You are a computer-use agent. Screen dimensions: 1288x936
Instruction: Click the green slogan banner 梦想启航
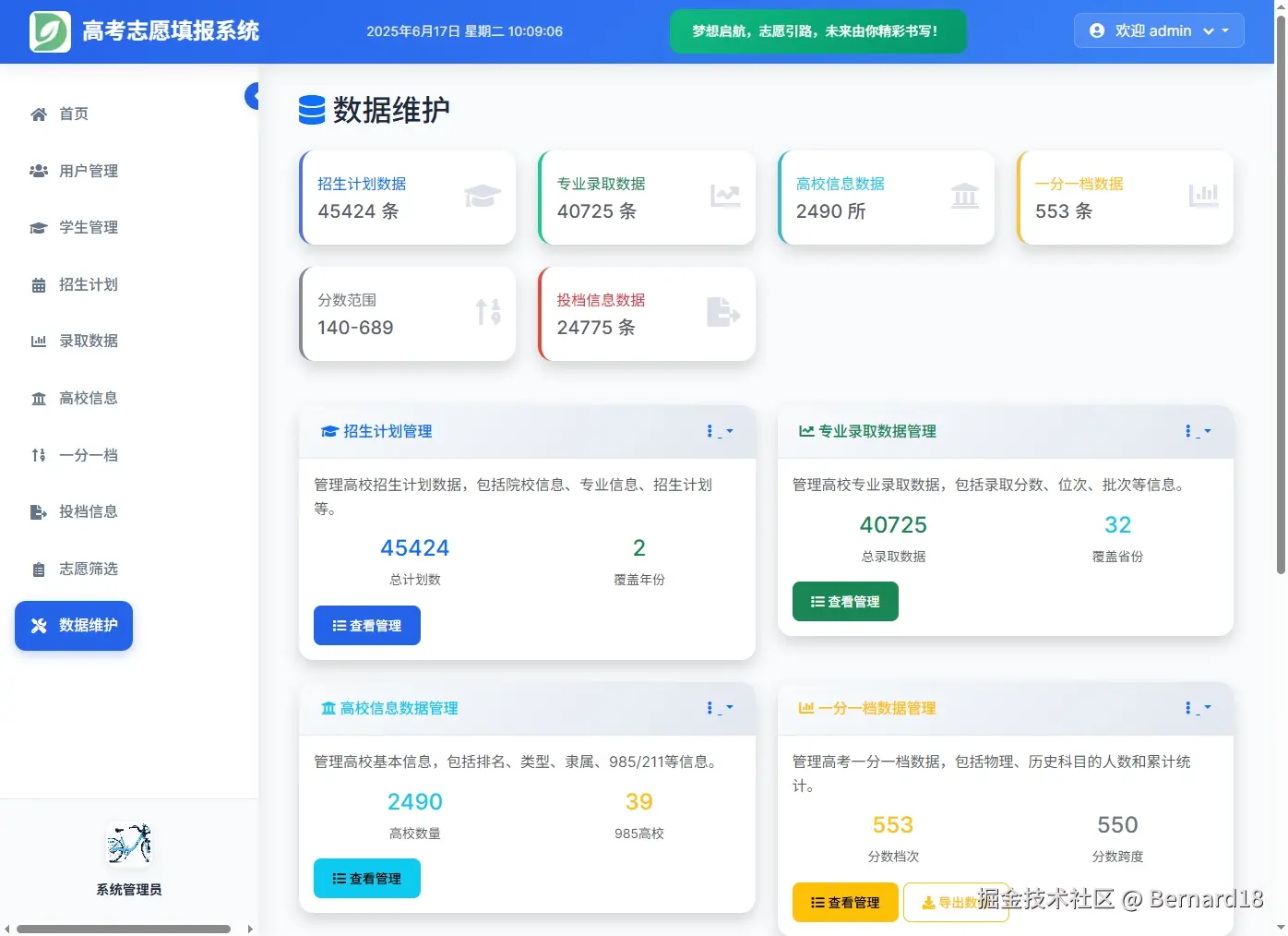click(x=817, y=31)
